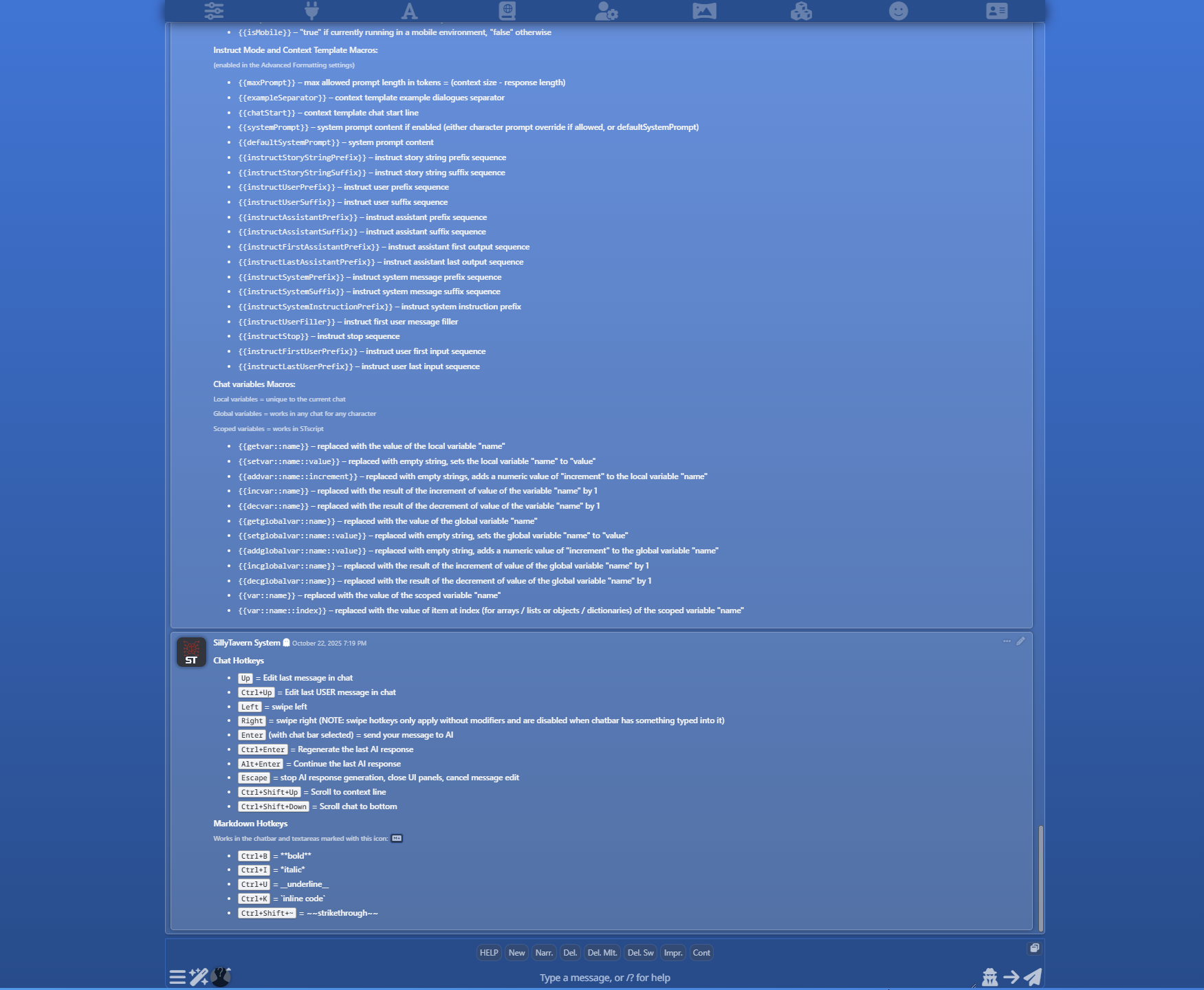
Task: Click the {{decglobalvar::name}} macro text
Action: pyautogui.click(x=287, y=581)
